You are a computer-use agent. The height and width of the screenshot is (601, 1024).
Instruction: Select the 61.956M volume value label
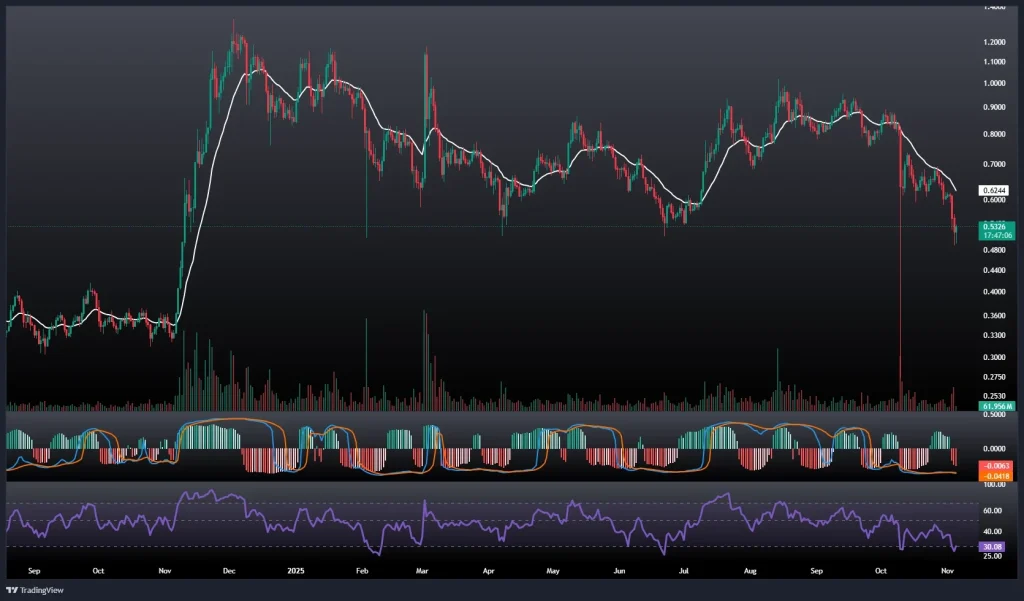997,407
